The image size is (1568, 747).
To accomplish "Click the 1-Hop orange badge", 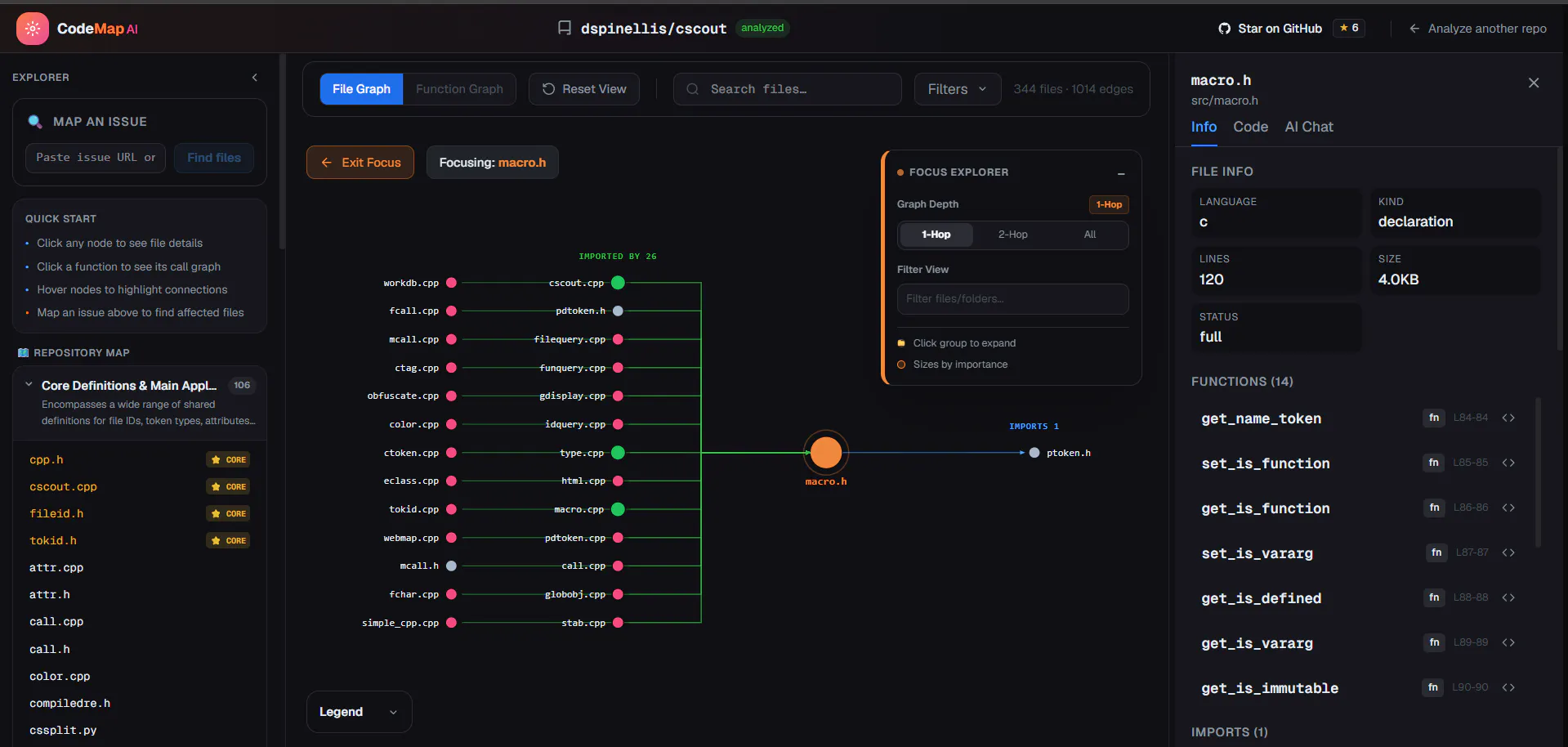I will [1109, 204].
